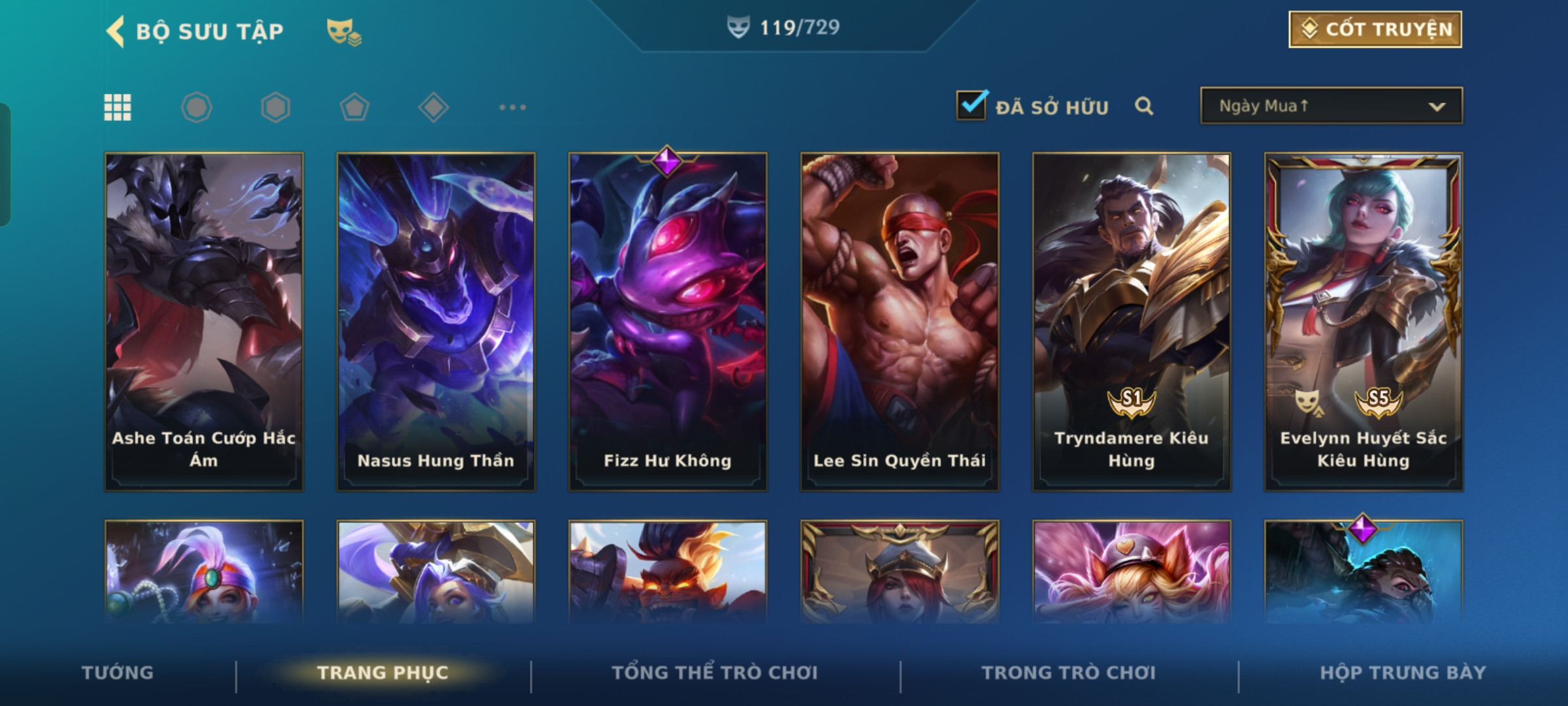
Task: Filter skins by pentagon rarity icon
Action: [x=355, y=107]
